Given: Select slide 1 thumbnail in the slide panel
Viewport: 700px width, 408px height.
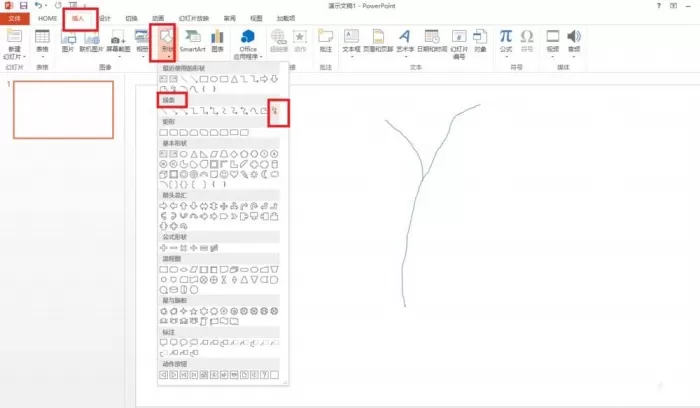Looking at the screenshot, I should pyautogui.click(x=63, y=110).
